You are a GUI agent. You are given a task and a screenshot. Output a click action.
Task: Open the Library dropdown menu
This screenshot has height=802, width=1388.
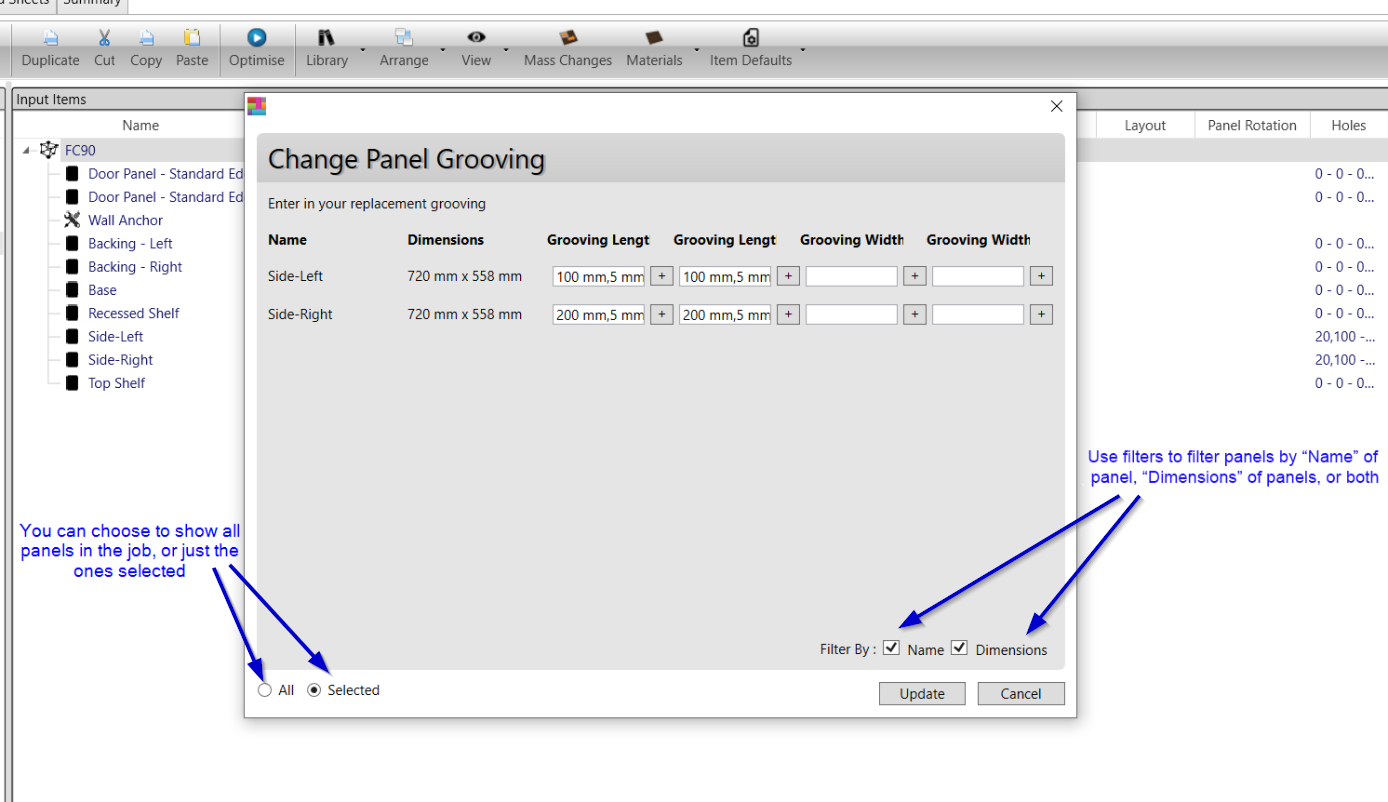[362, 48]
